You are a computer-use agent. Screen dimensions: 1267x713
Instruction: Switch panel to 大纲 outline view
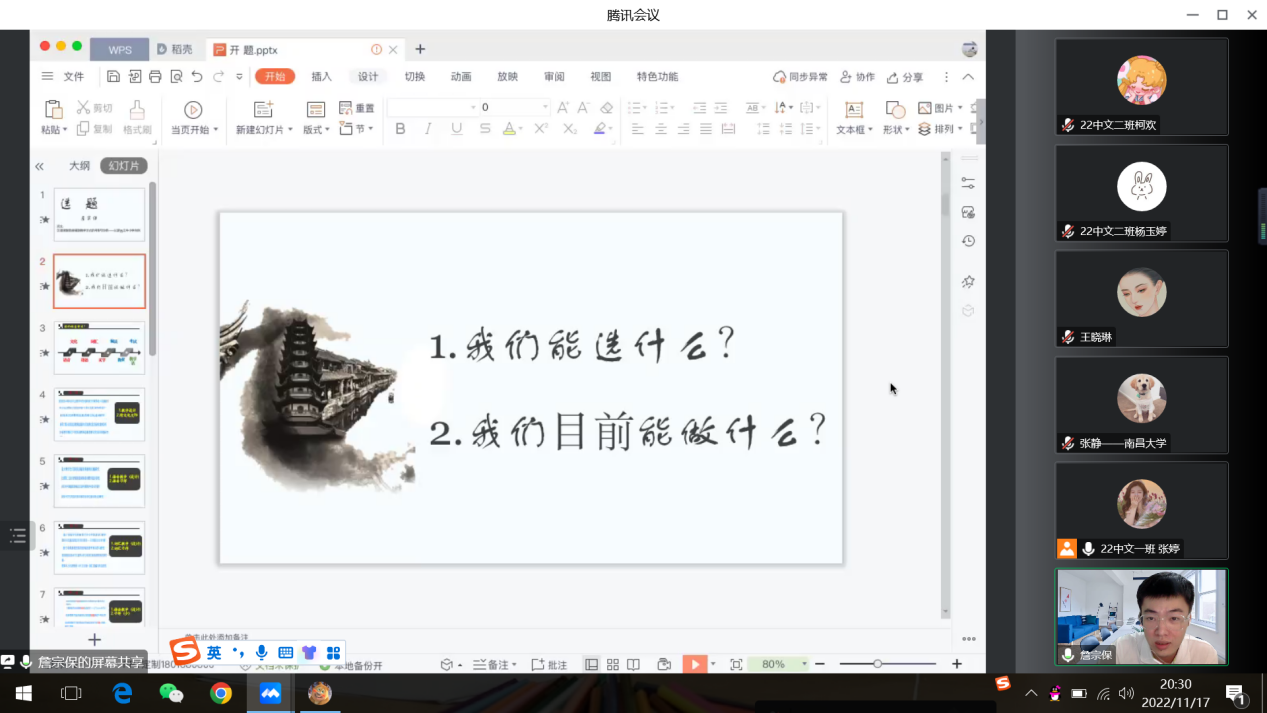click(x=79, y=166)
